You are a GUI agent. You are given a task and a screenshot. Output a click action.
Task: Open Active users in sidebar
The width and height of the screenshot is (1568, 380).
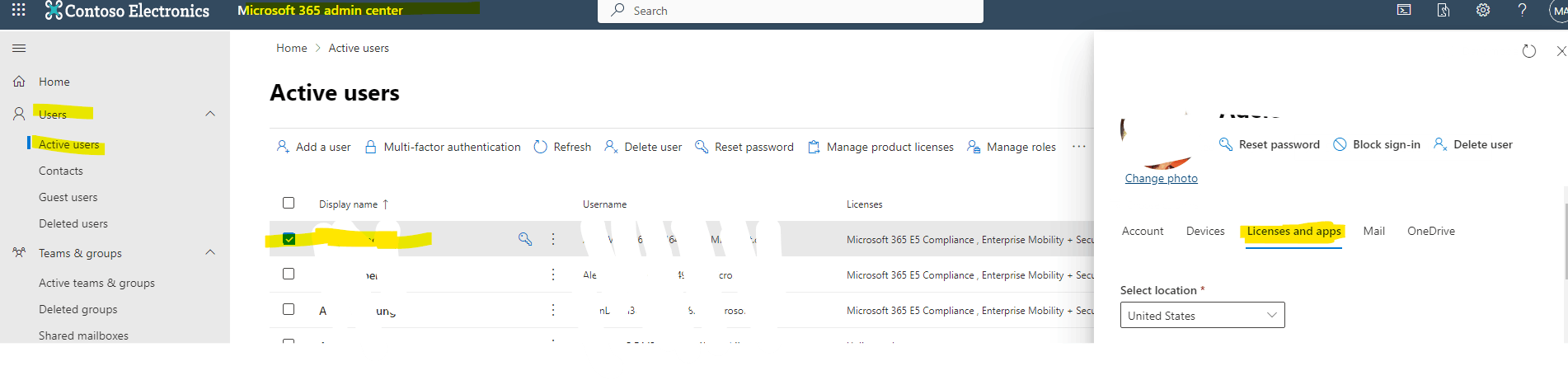69,144
